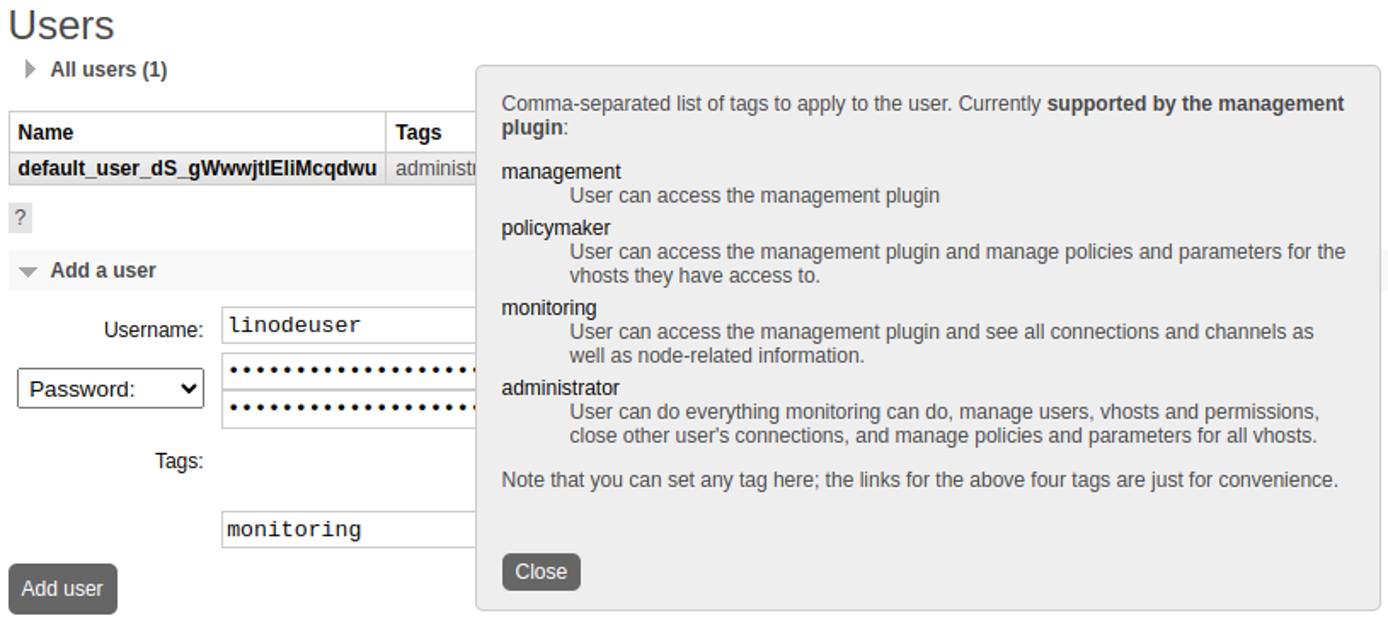This screenshot has height=618, width=1388.
Task: Click the Tags column header
Action: click(417, 132)
